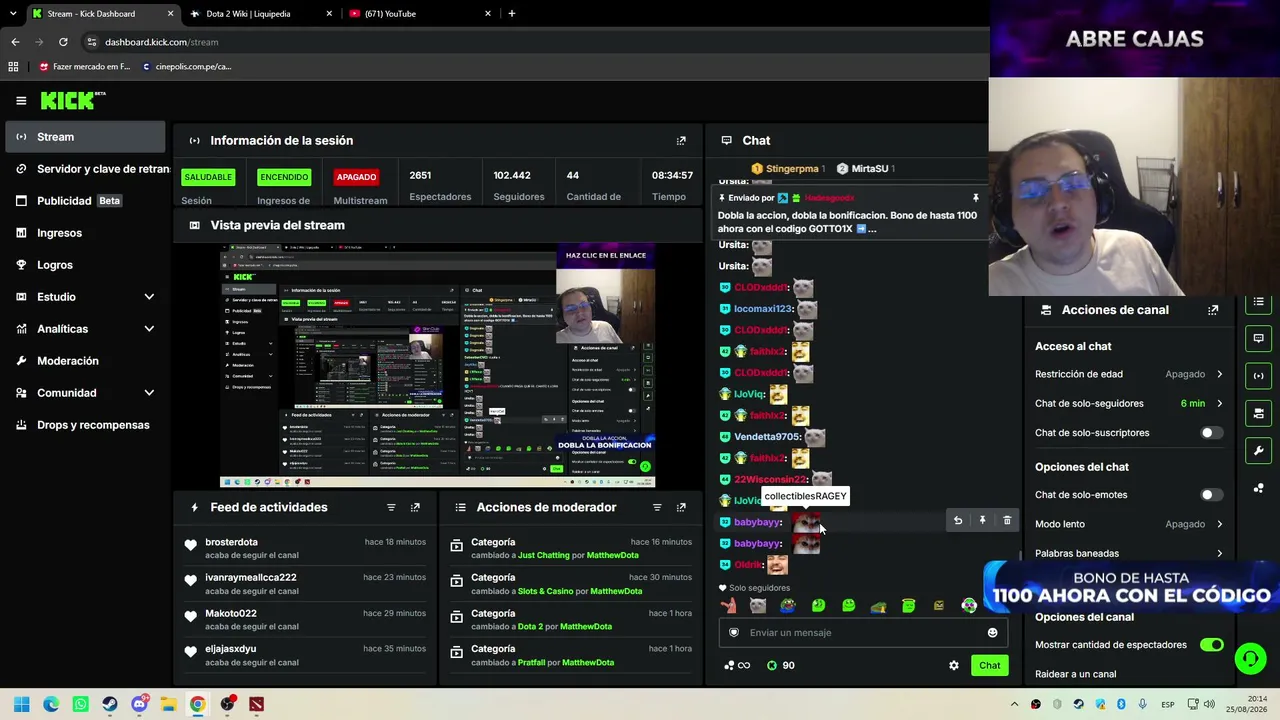This screenshot has height=720, width=1280.
Task: Show hidden system tray icons
Action: pos(1014,704)
